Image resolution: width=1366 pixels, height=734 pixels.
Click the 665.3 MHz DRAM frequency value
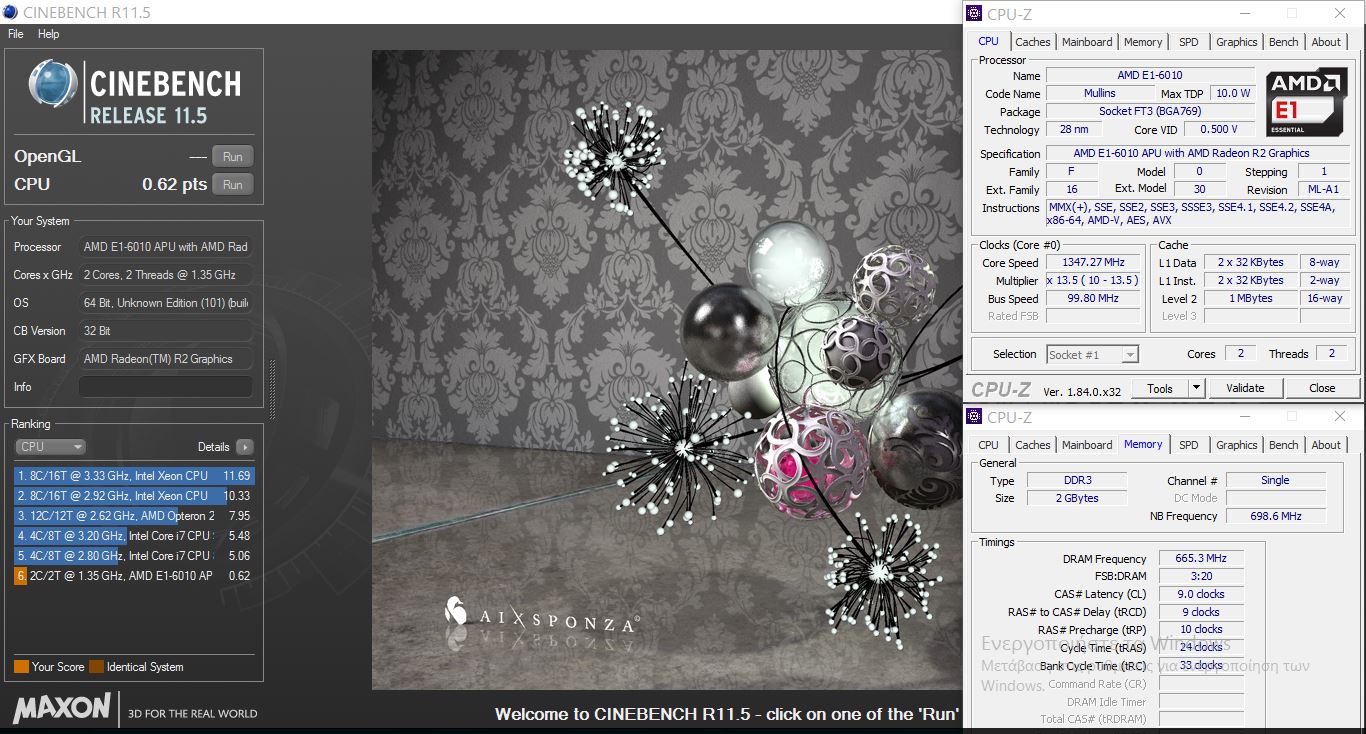[x=1202, y=558]
